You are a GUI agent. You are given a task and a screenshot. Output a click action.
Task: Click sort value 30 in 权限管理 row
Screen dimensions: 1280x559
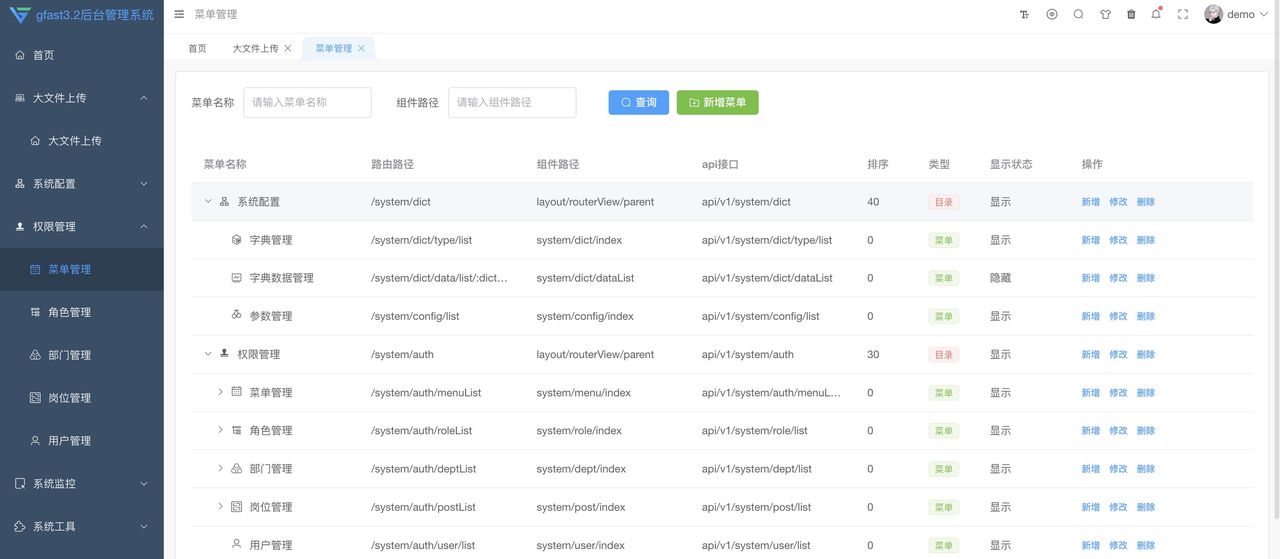pos(873,354)
